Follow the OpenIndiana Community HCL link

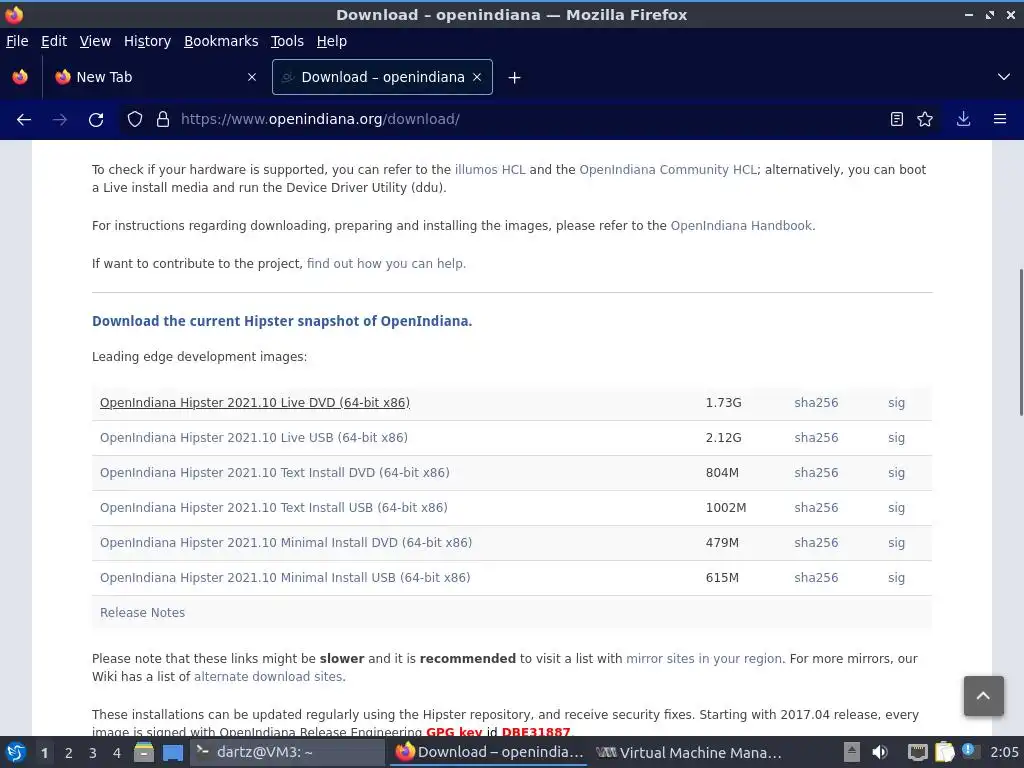pos(668,170)
